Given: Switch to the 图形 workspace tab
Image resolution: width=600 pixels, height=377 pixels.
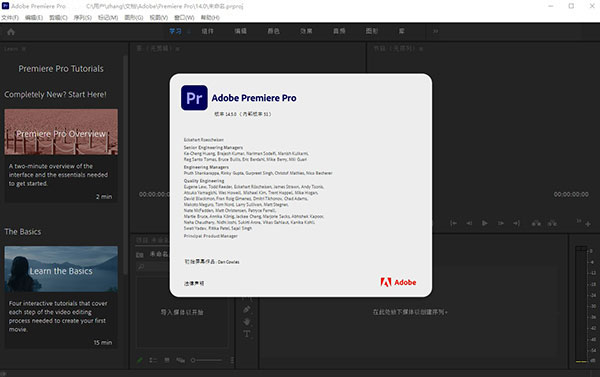Looking at the screenshot, I should point(372,31).
